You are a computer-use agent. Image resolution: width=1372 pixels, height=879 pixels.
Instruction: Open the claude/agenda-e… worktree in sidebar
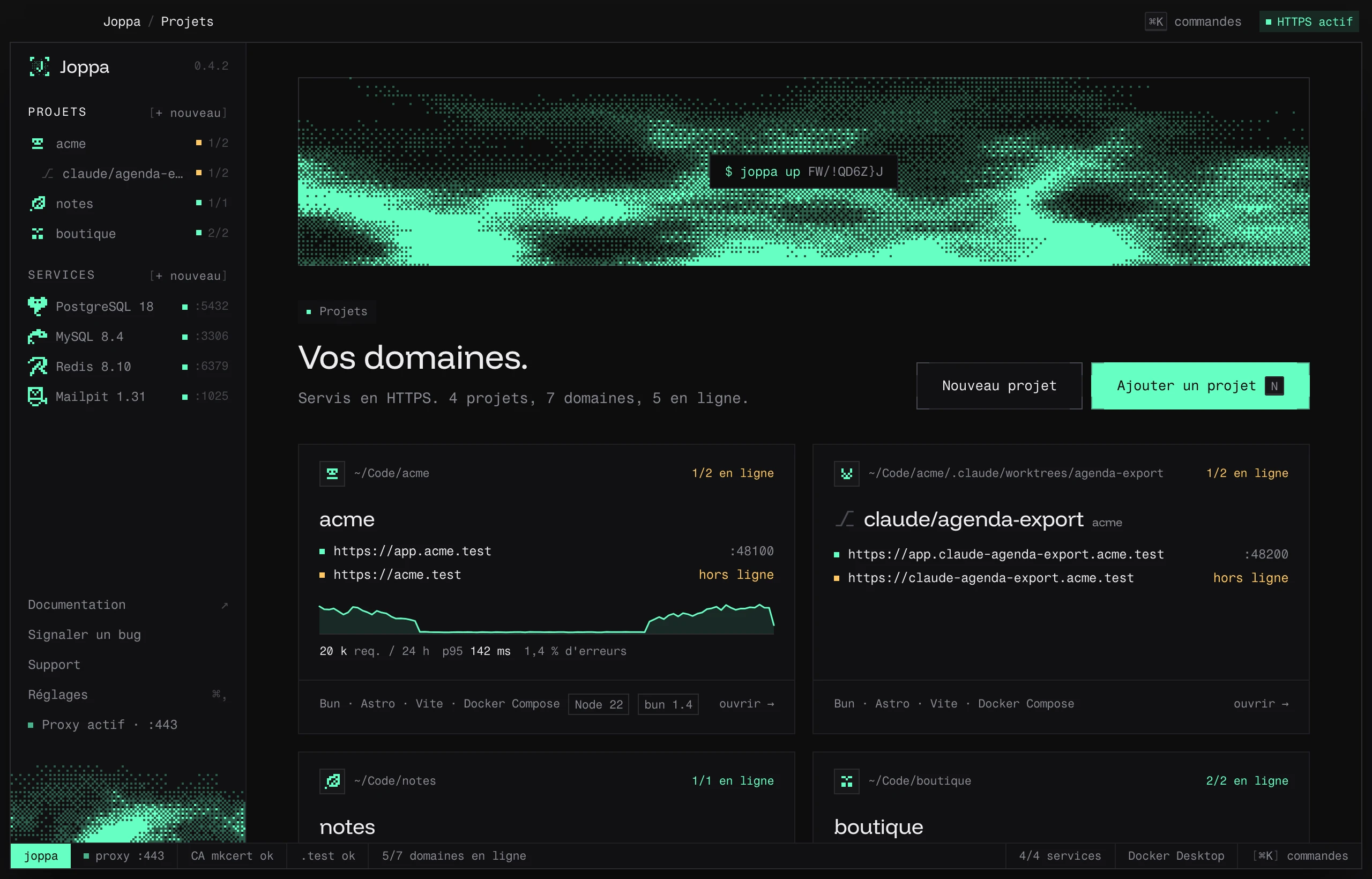coord(129,174)
